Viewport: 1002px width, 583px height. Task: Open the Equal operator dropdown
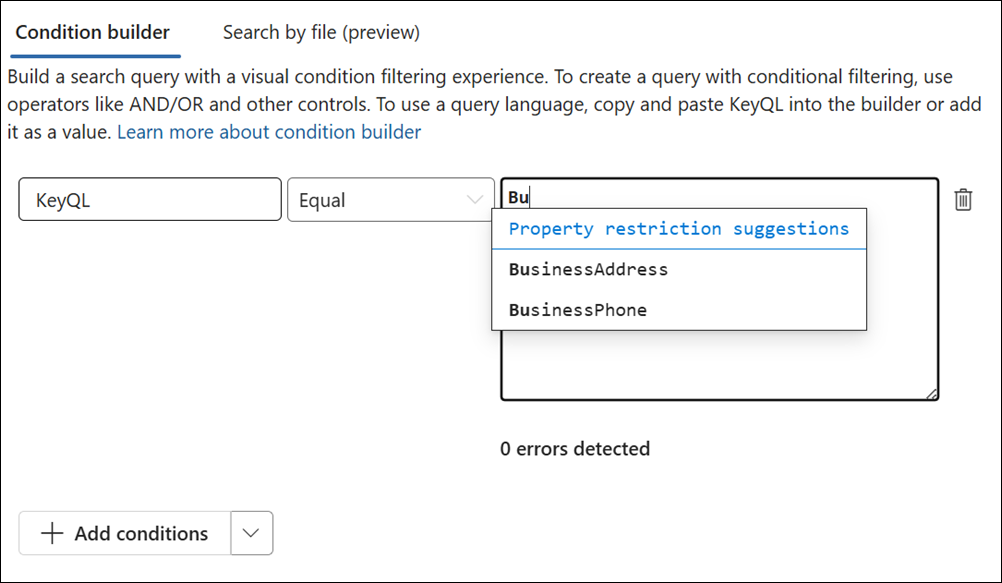(390, 200)
